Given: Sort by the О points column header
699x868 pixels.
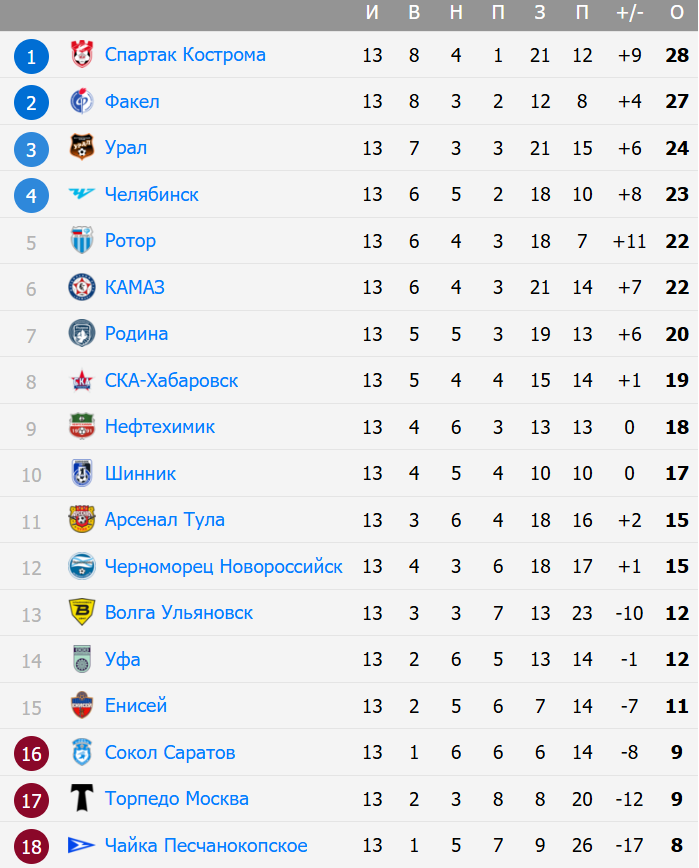Looking at the screenshot, I should coord(677,13).
